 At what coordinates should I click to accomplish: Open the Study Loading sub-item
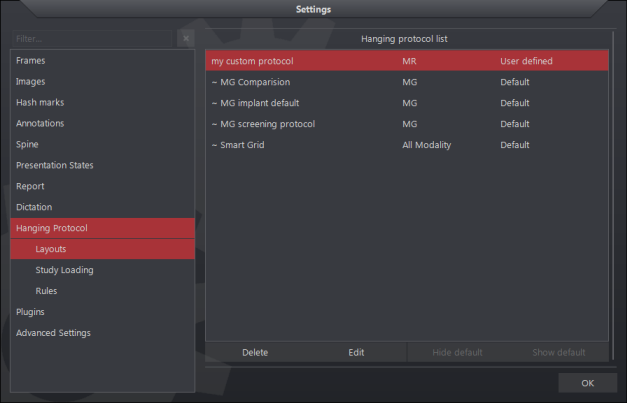(64, 270)
